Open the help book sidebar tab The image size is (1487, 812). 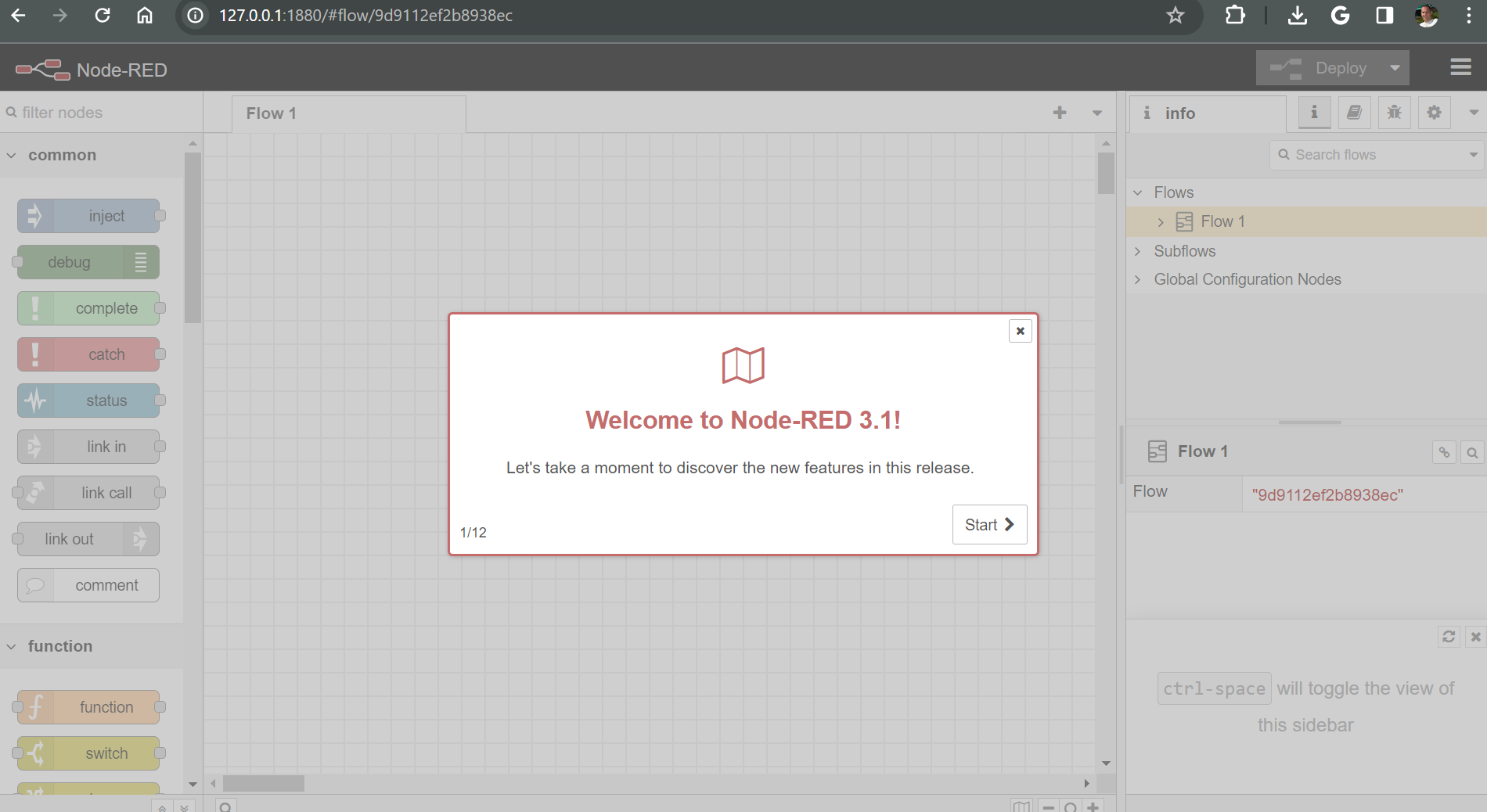1354,113
